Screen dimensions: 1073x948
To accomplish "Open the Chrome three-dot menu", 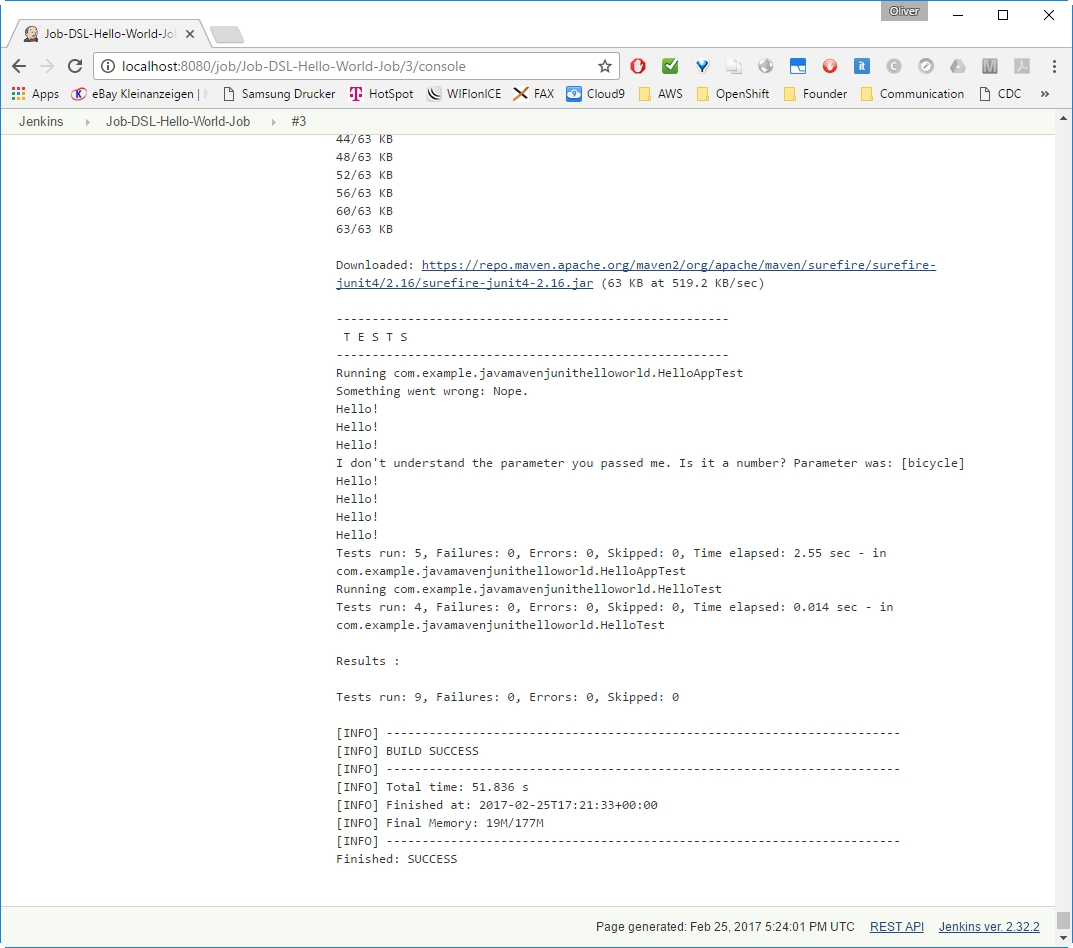I will 1054,66.
